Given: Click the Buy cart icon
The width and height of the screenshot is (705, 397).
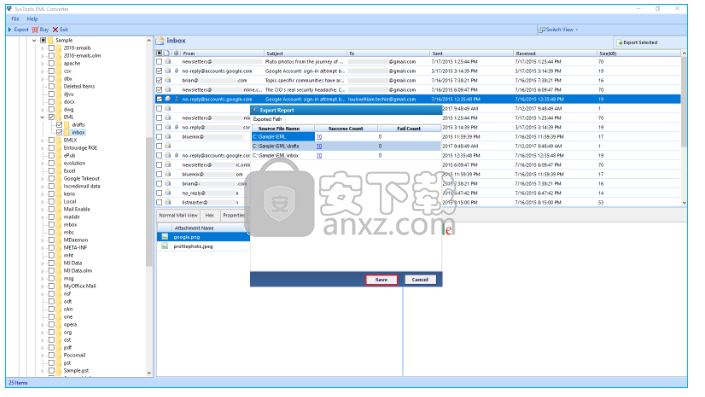Looking at the screenshot, I should coord(35,30).
